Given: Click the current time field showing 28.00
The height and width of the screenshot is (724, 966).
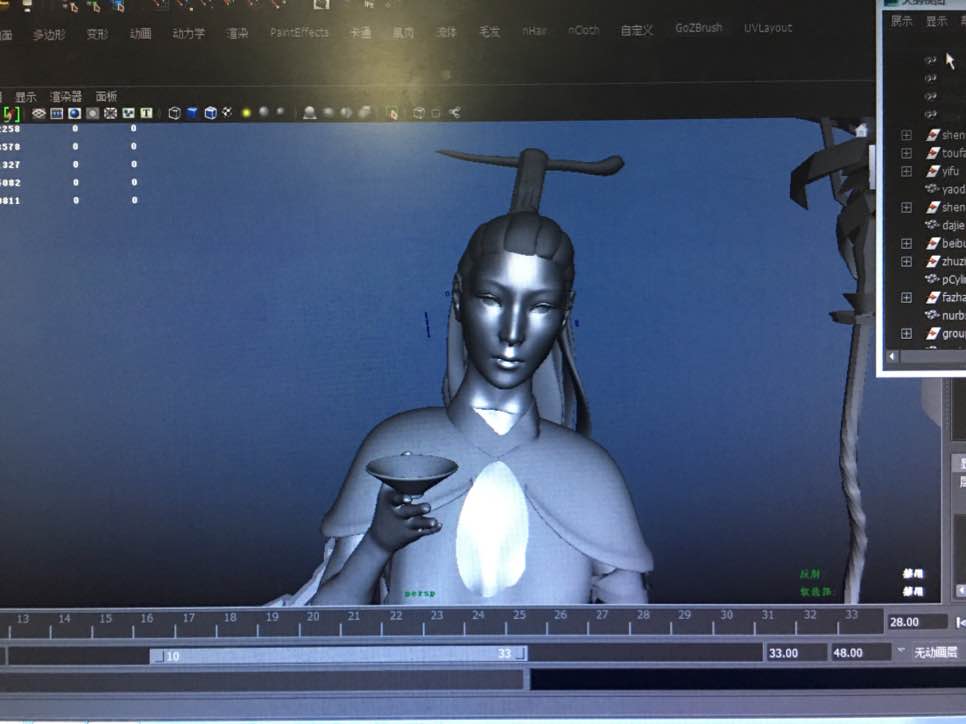Looking at the screenshot, I should pos(917,622).
